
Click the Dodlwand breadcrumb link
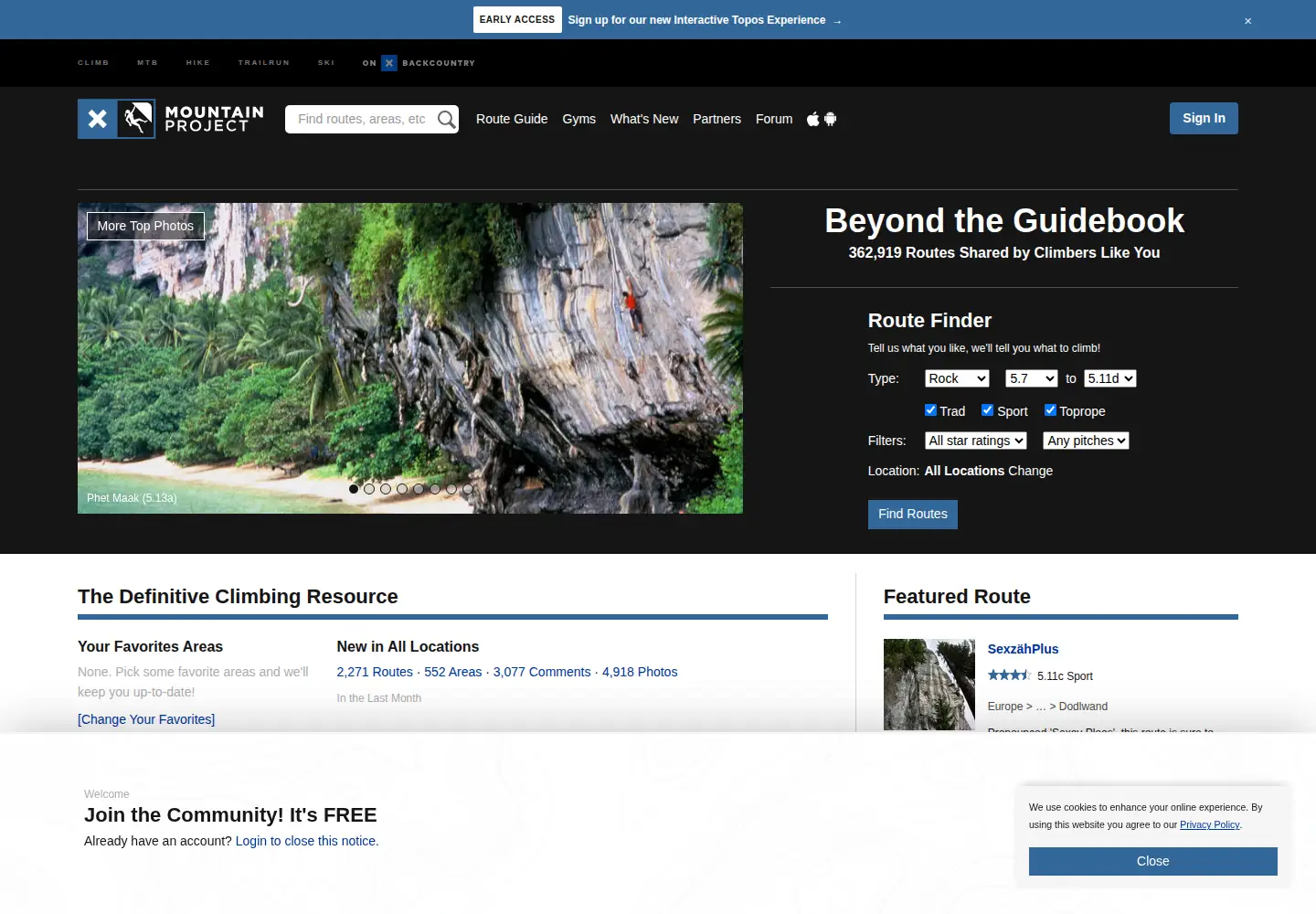(1083, 707)
